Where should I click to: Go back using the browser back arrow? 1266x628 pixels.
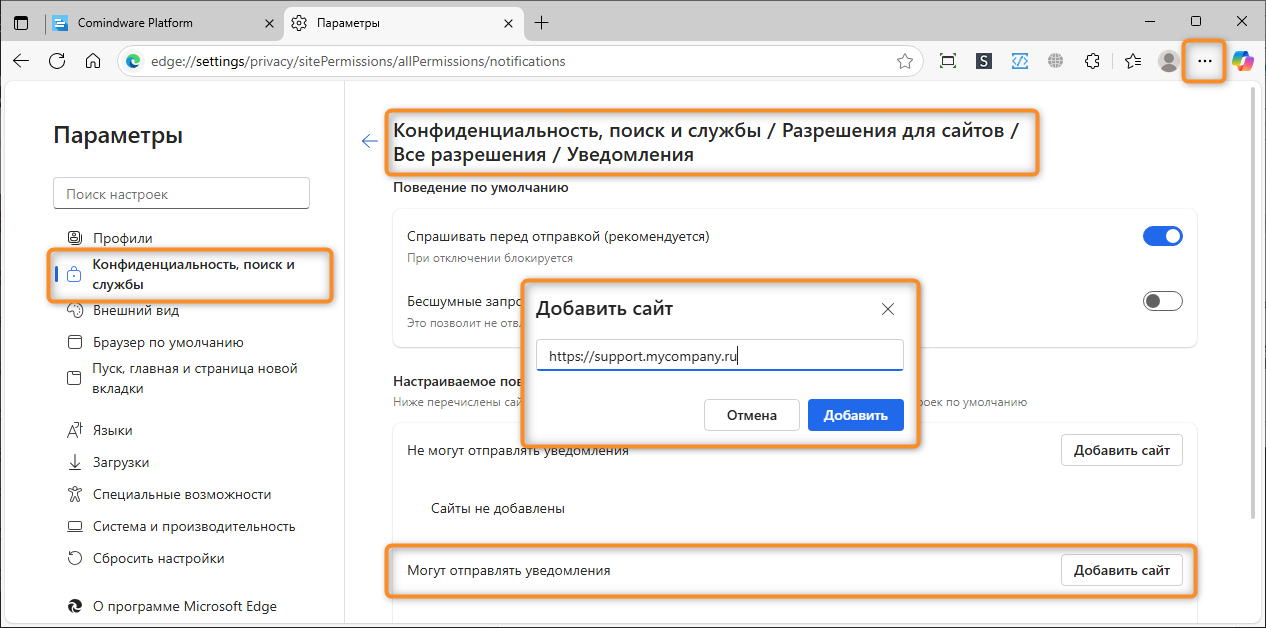pos(21,61)
